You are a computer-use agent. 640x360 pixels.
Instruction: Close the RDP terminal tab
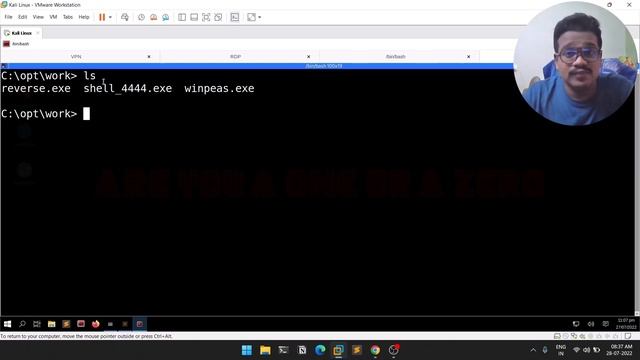(309, 57)
